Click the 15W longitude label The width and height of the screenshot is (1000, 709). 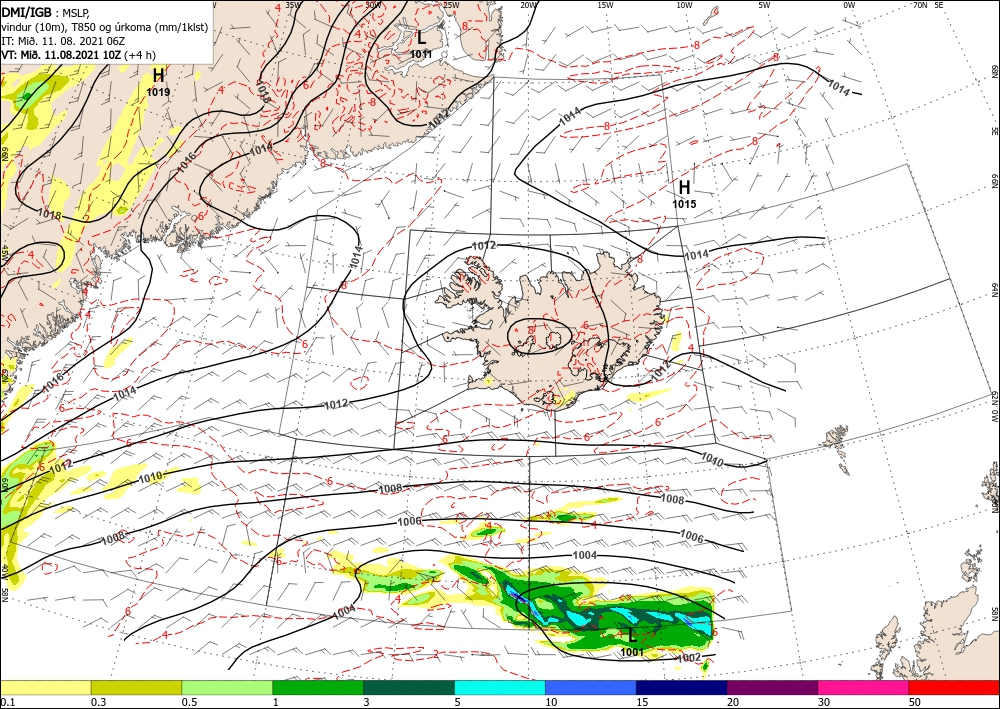606,5
